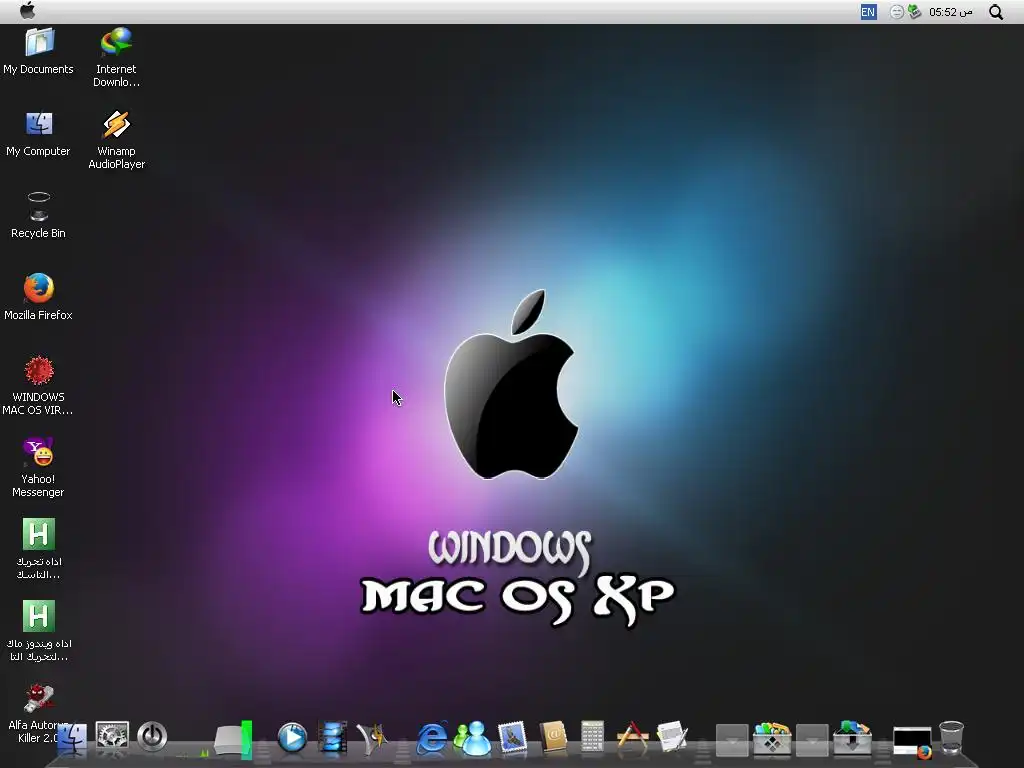Viewport: 1024px width, 768px height.
Task: Select the Yahoo! Messenger desktop icon
Action: [x=39, y=468]
